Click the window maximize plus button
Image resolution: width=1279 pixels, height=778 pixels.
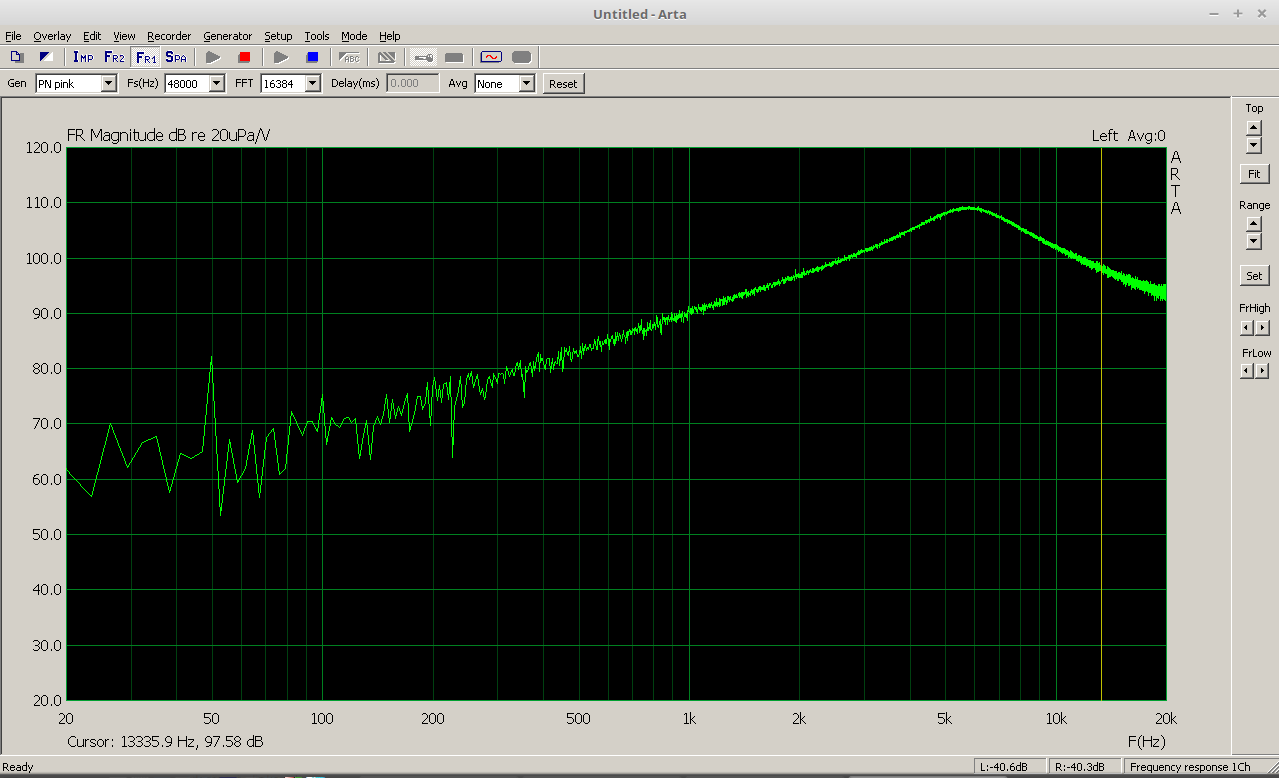pos(1237,13)
